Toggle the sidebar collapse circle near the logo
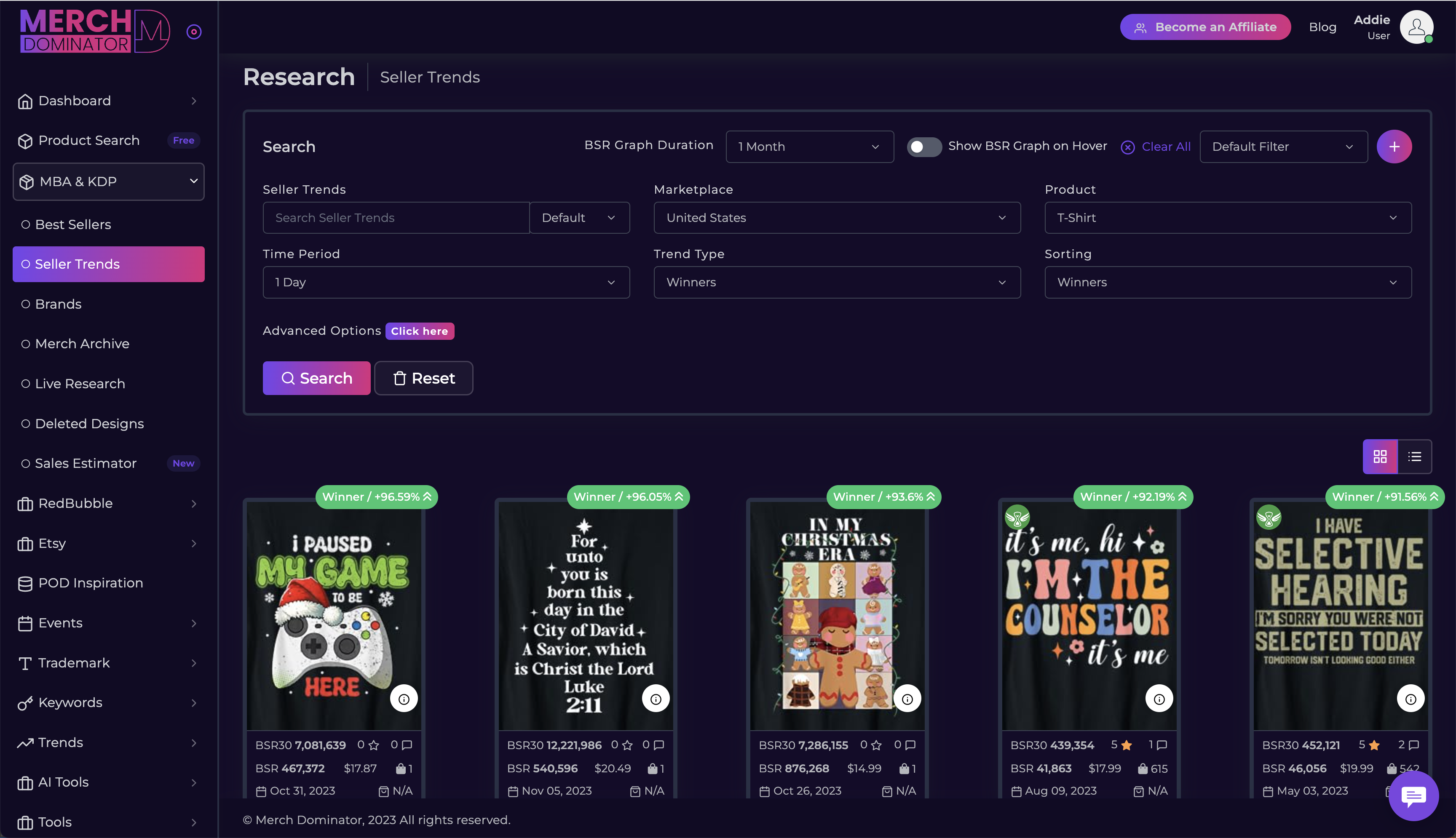 (193, 31)
